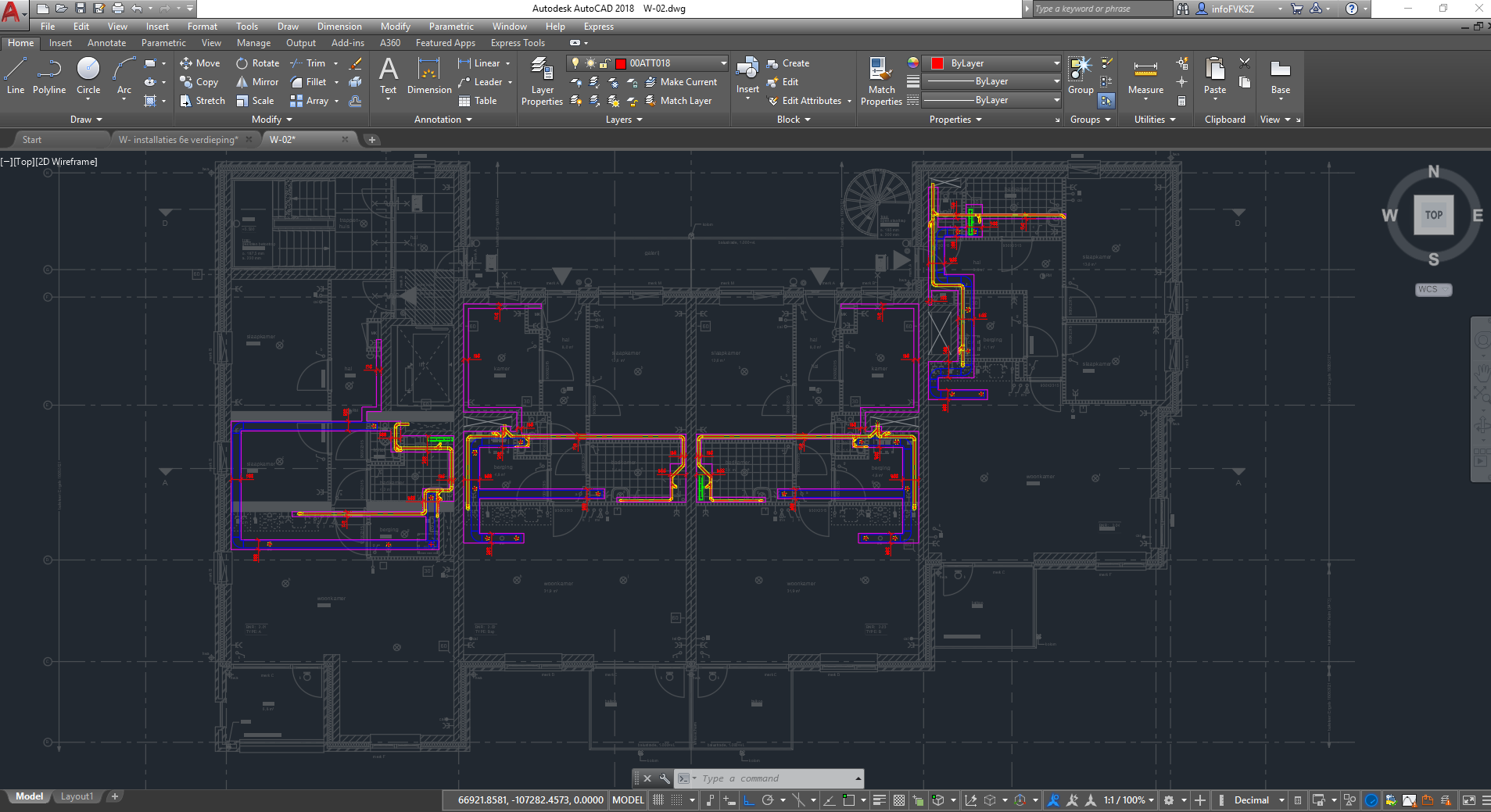Open the Parametric menu in menu bar

451,27
